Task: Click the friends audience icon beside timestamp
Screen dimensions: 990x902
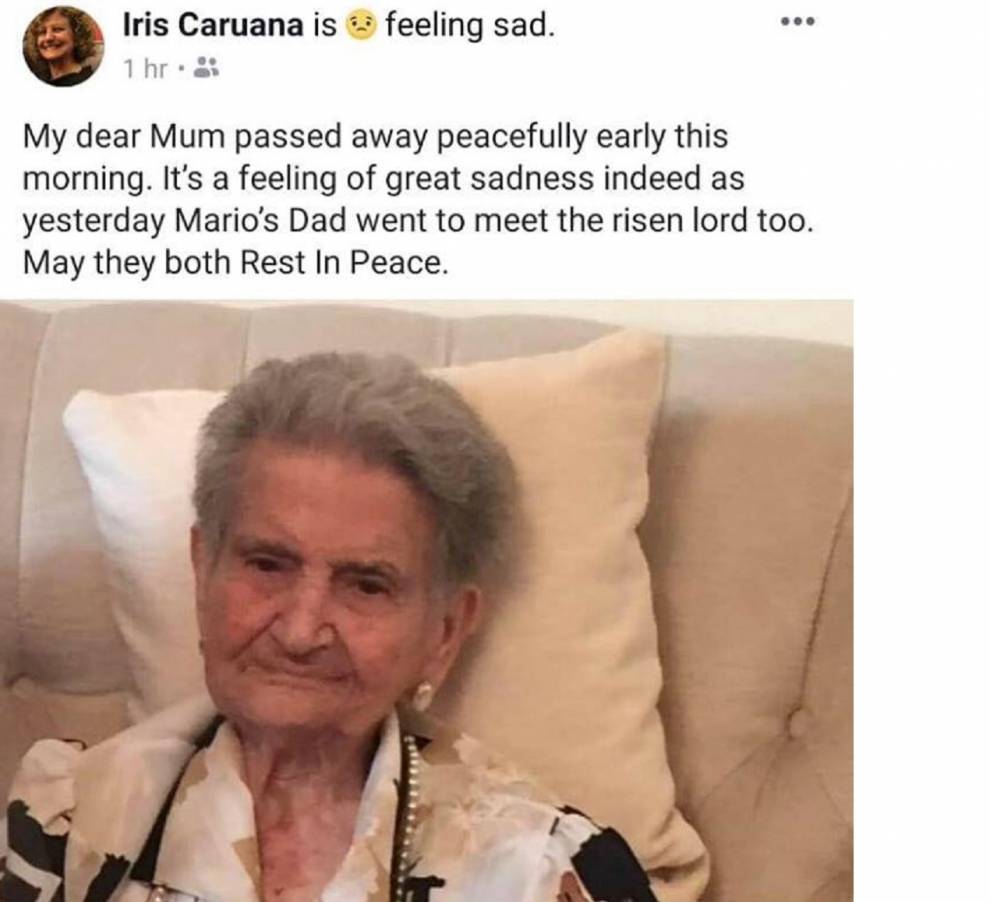Action: point(205,68)
